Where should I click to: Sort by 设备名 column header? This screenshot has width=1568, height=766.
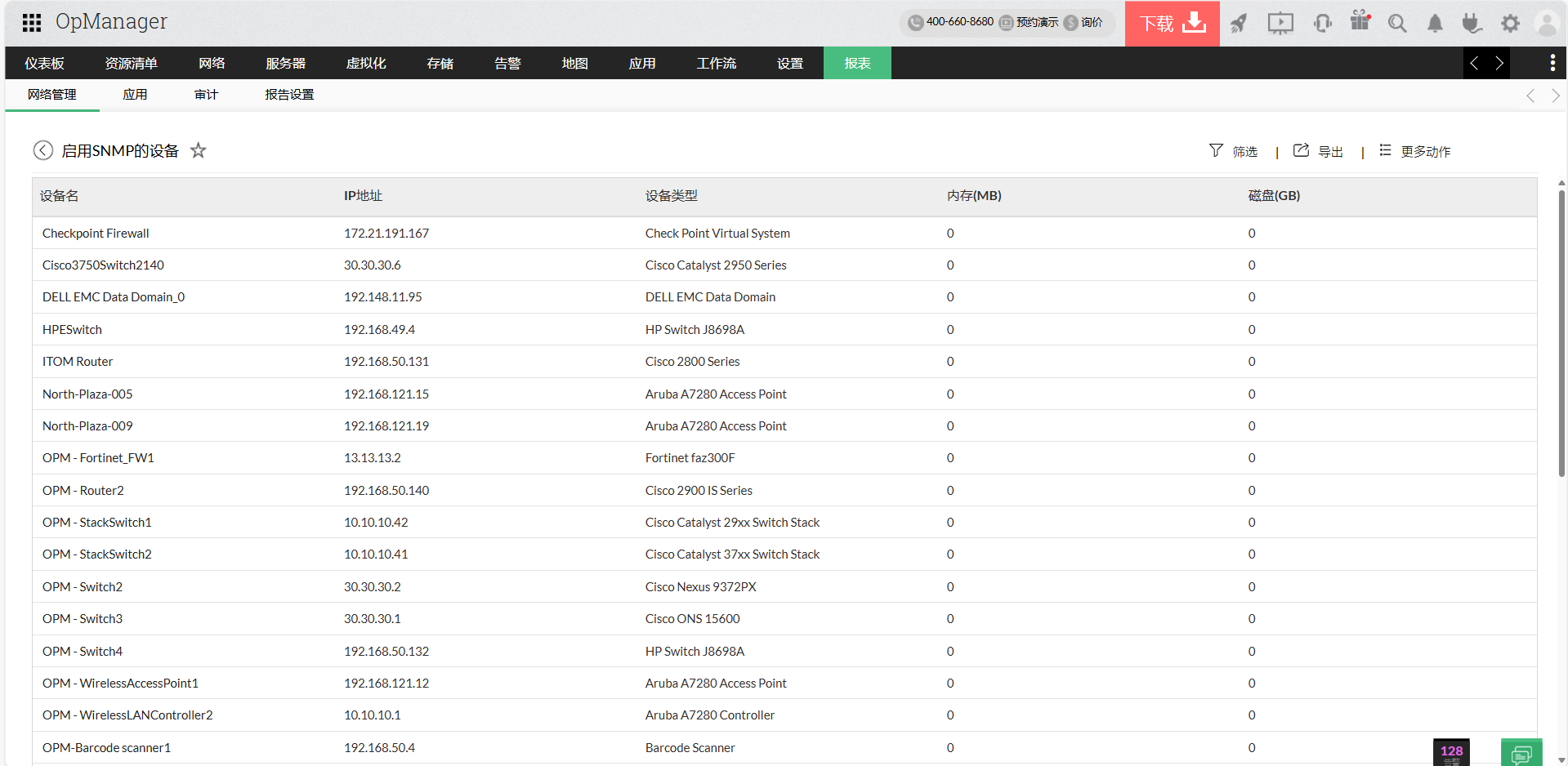60,196
